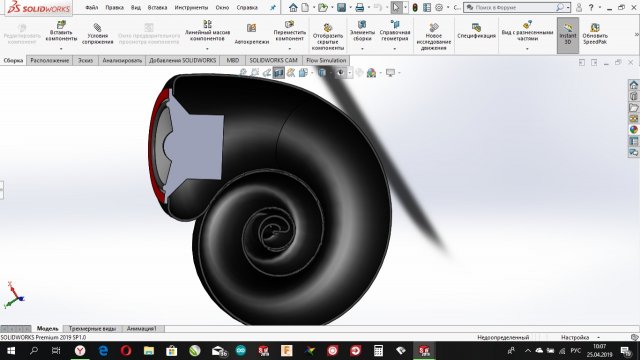Create a new document icon

tap(305, 7)
